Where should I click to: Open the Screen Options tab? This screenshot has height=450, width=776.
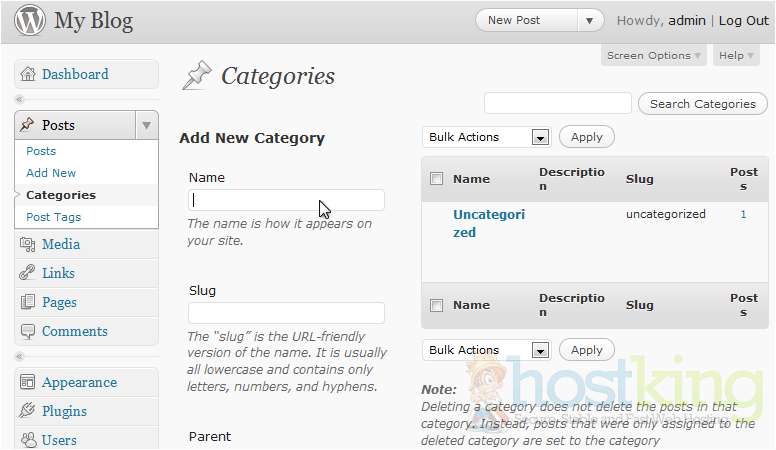point(654,56)
